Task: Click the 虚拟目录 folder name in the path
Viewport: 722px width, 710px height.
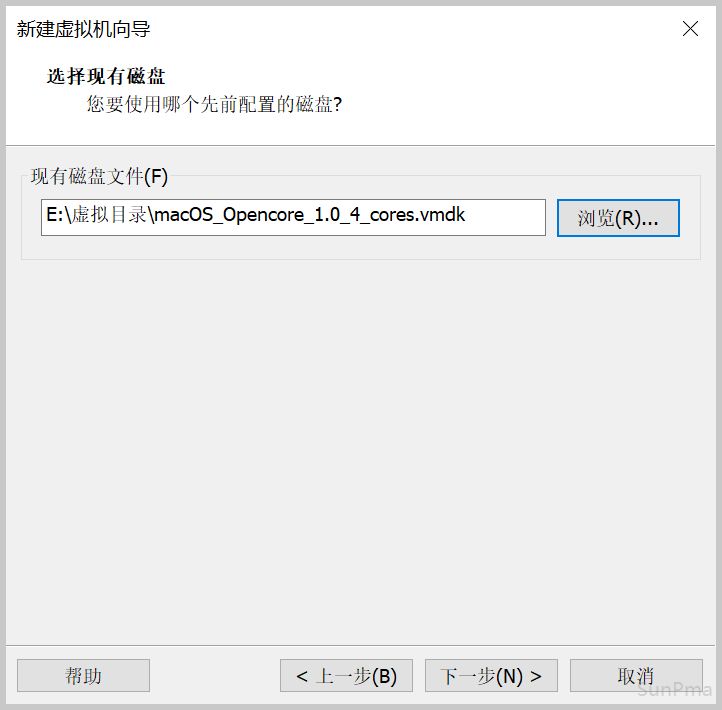Action: pos(109,215)
